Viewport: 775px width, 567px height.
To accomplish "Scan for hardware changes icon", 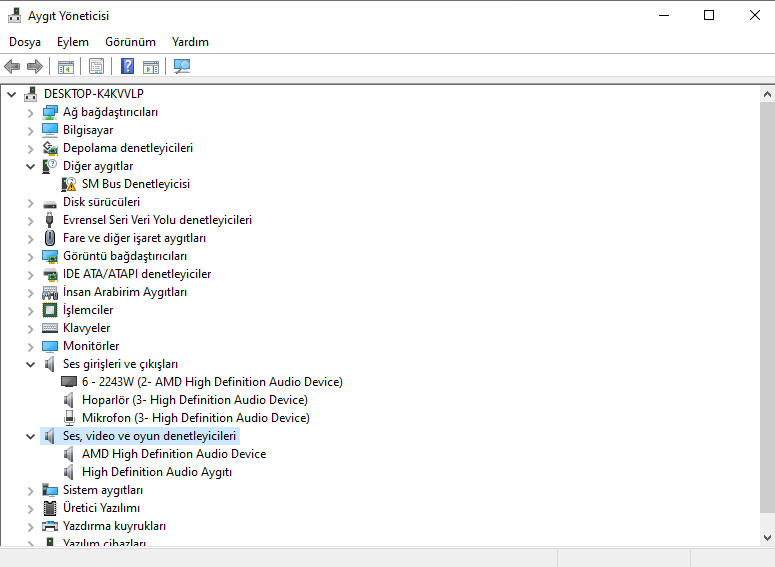I will point(182,66).
